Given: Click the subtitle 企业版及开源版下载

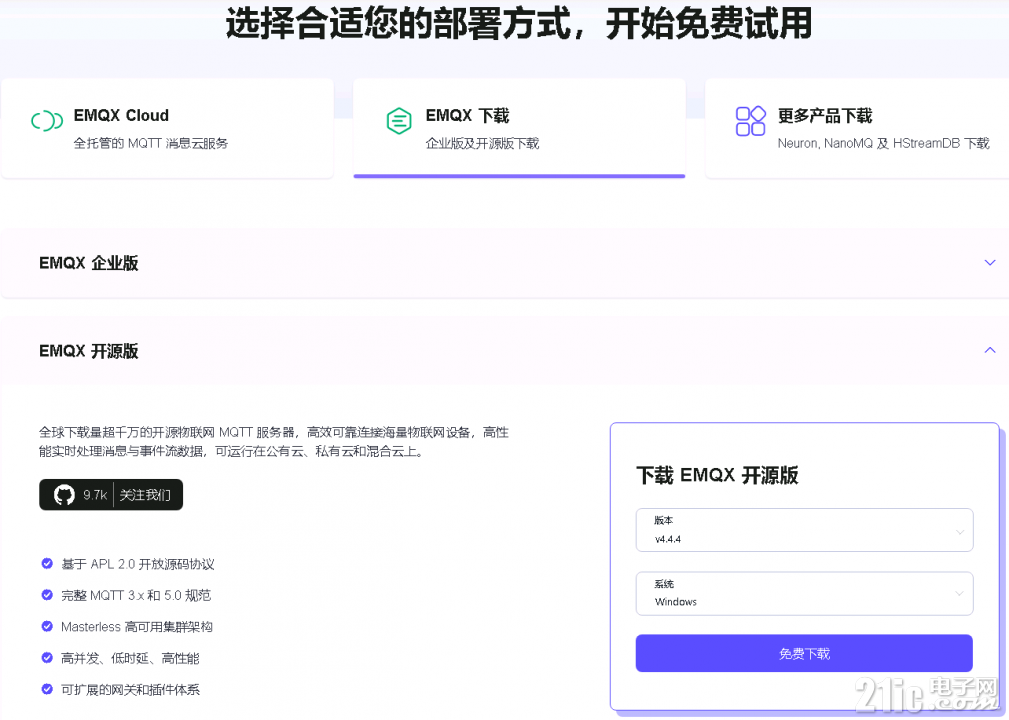Looking at the screenshot, I should pyautogui.click(x=482, y=143).
